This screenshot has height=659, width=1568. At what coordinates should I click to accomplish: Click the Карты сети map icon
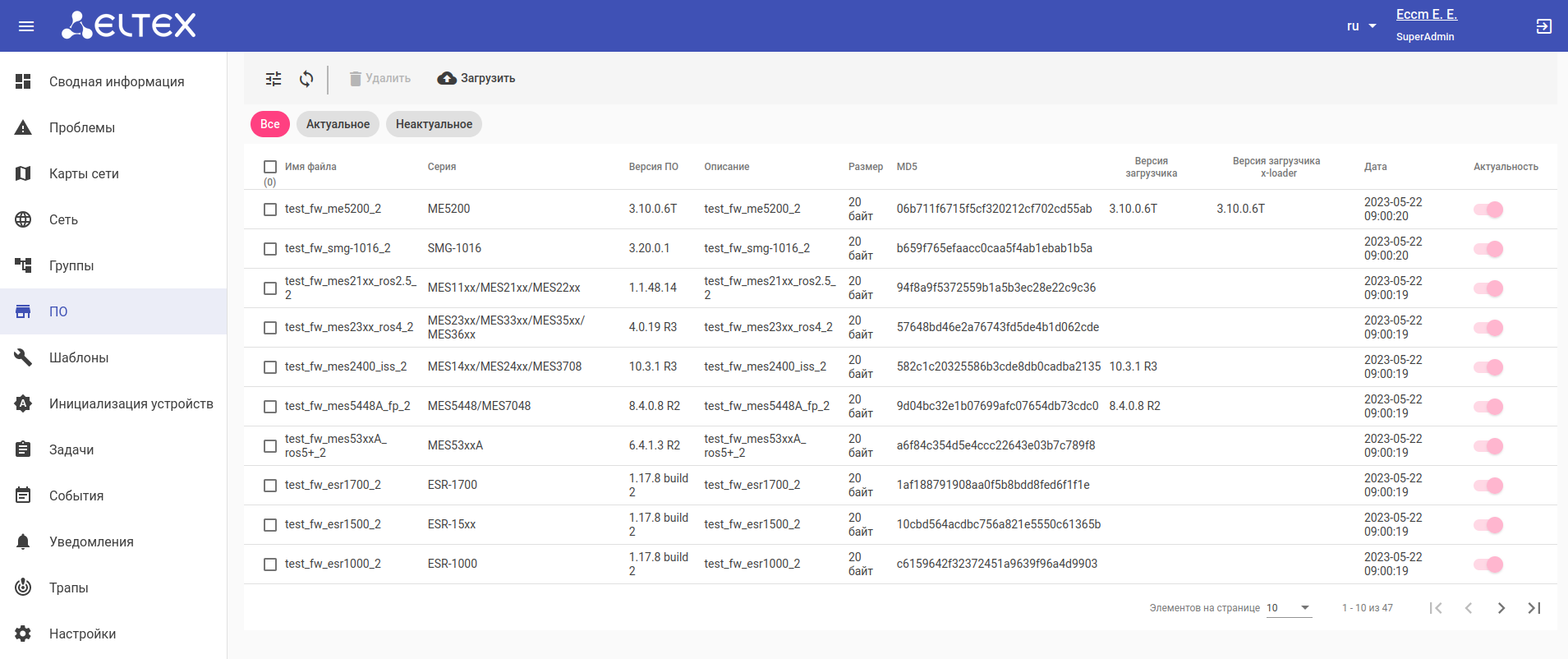[23, 173]
